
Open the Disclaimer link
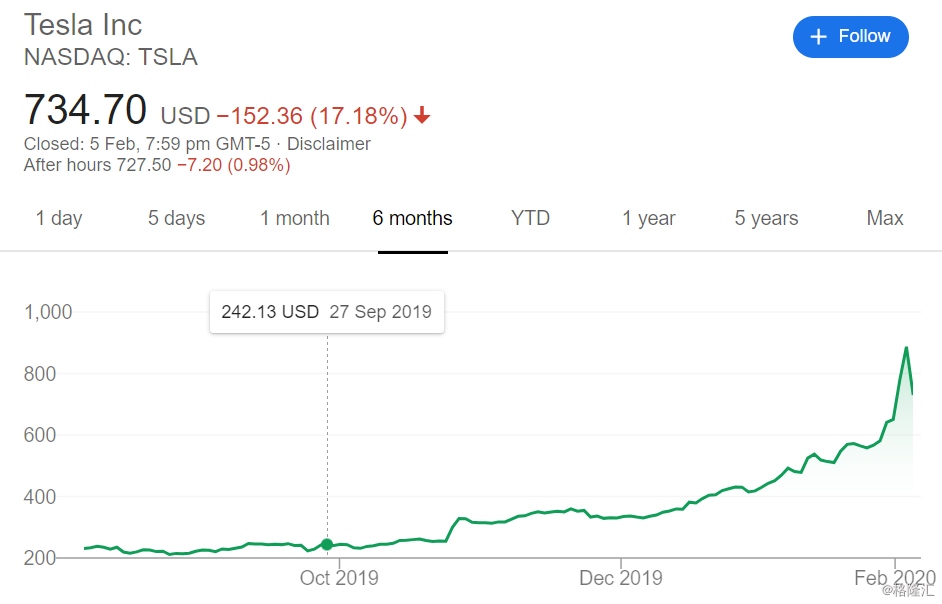click(x=329, y=144)
